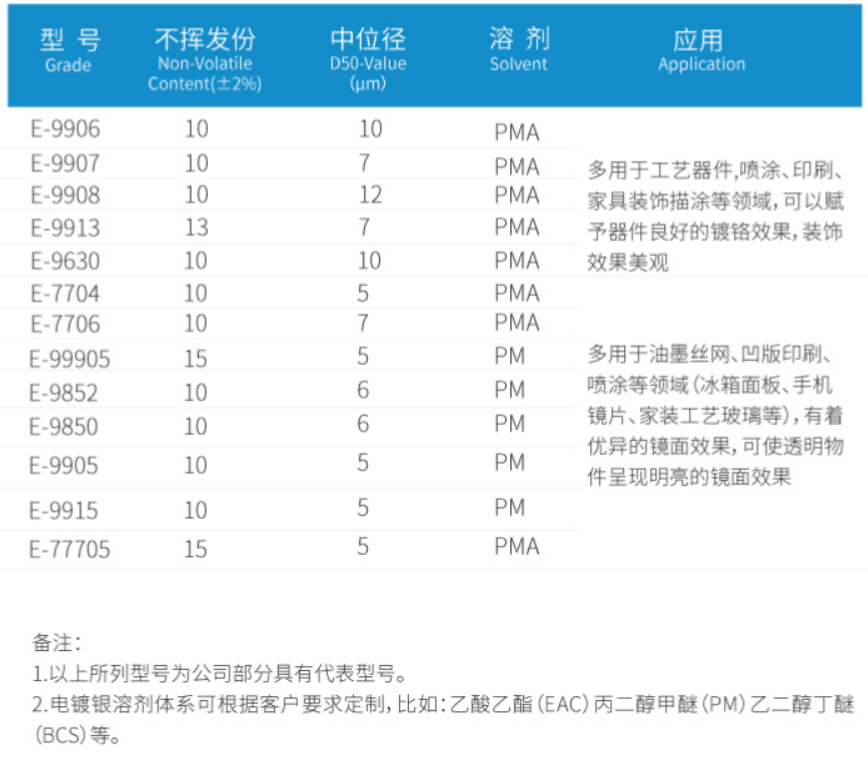
Task: Click D50 value 7 in E-9907 row
Action: (364, 163)
